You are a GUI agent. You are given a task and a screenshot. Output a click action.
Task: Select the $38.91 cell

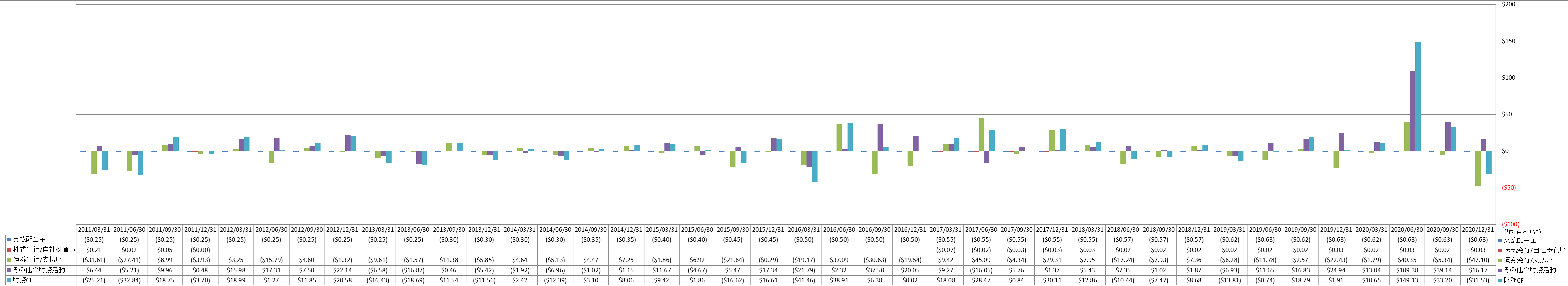(839, 281)
